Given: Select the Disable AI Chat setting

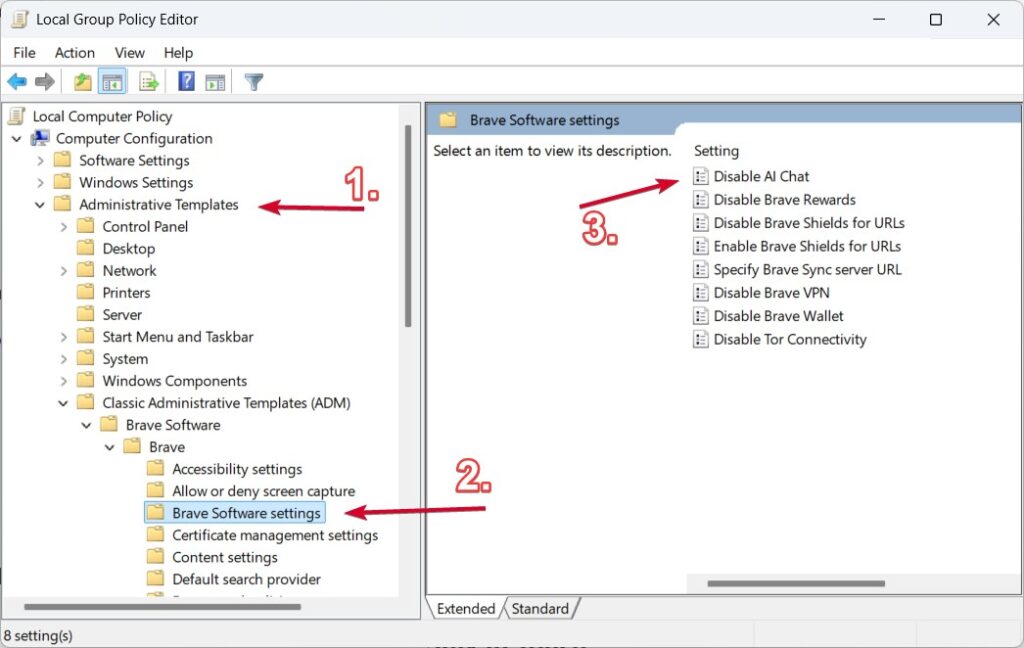Looking at the screenshot, I should coord(761,176).
